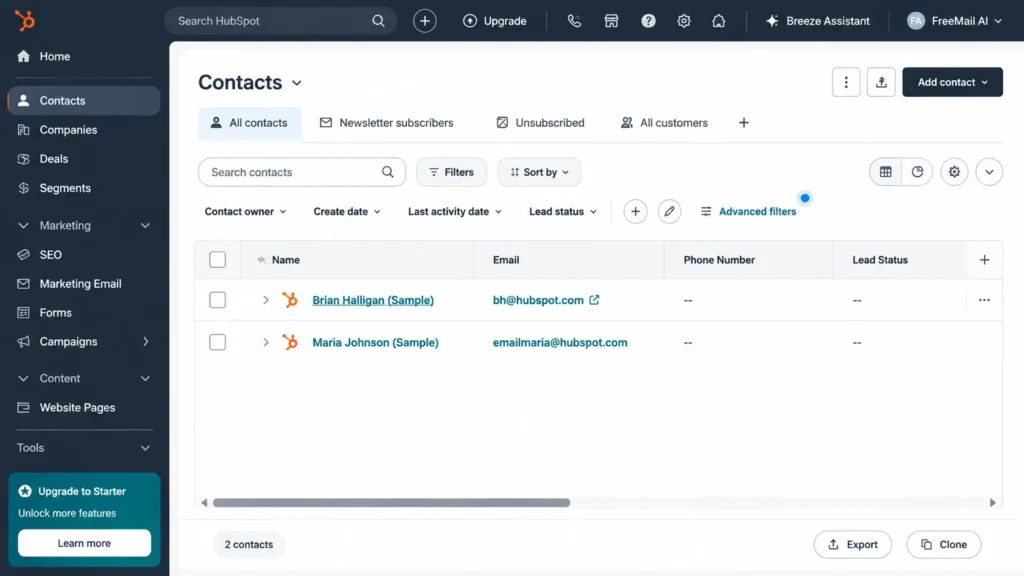Click the Search contacts magnifier icon
This screenshot has width=1024, height=576.
click(387, 172)
